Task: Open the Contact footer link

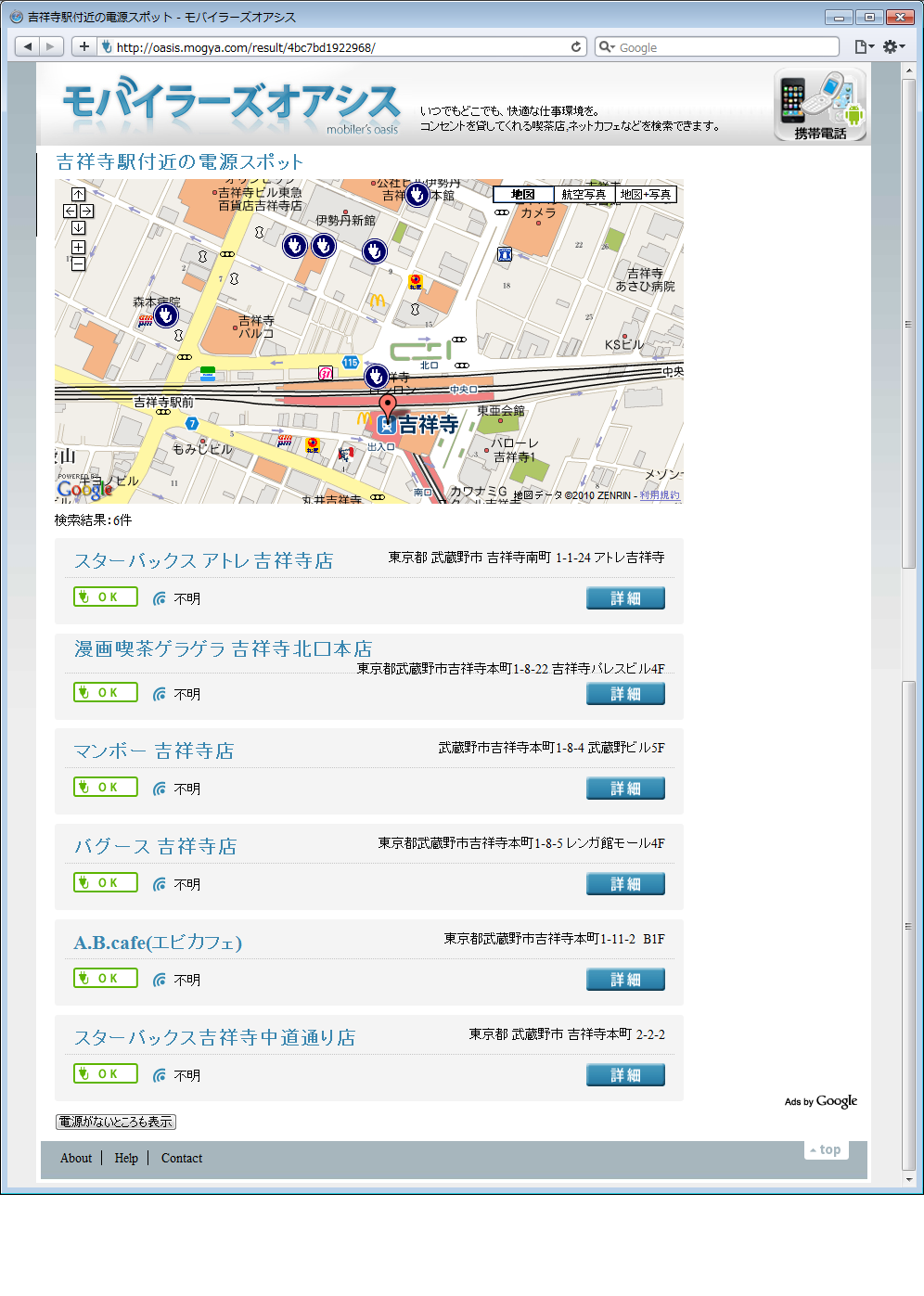Action: coord(182,1158)
